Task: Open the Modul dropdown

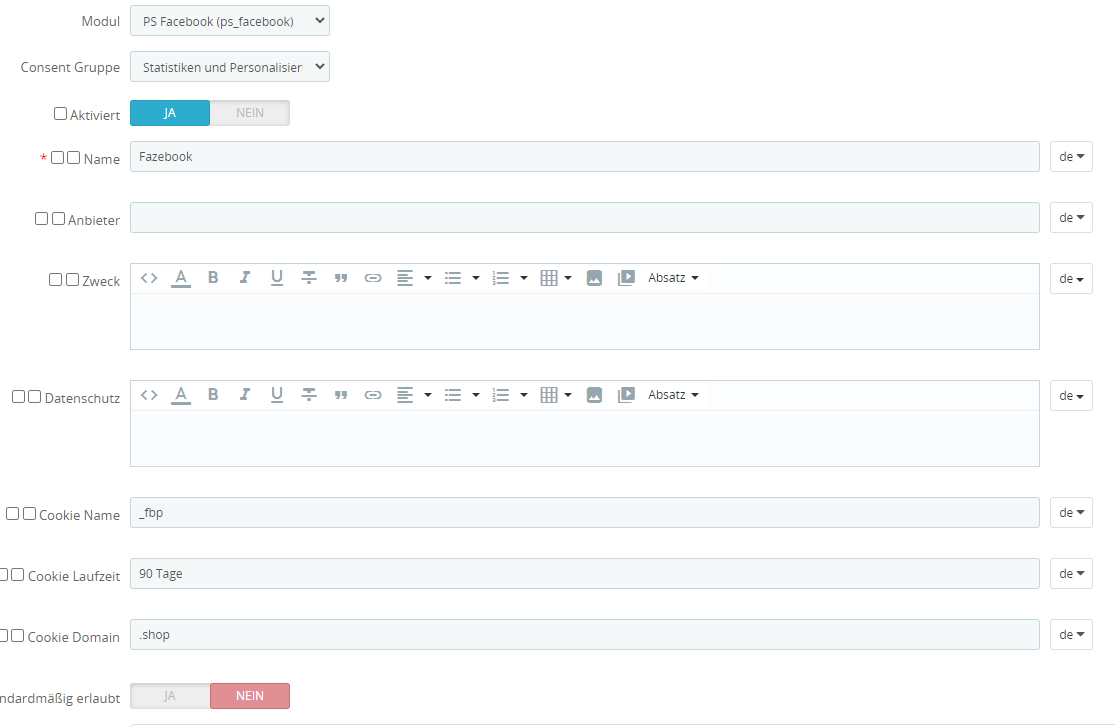Action: pos(230,21)
